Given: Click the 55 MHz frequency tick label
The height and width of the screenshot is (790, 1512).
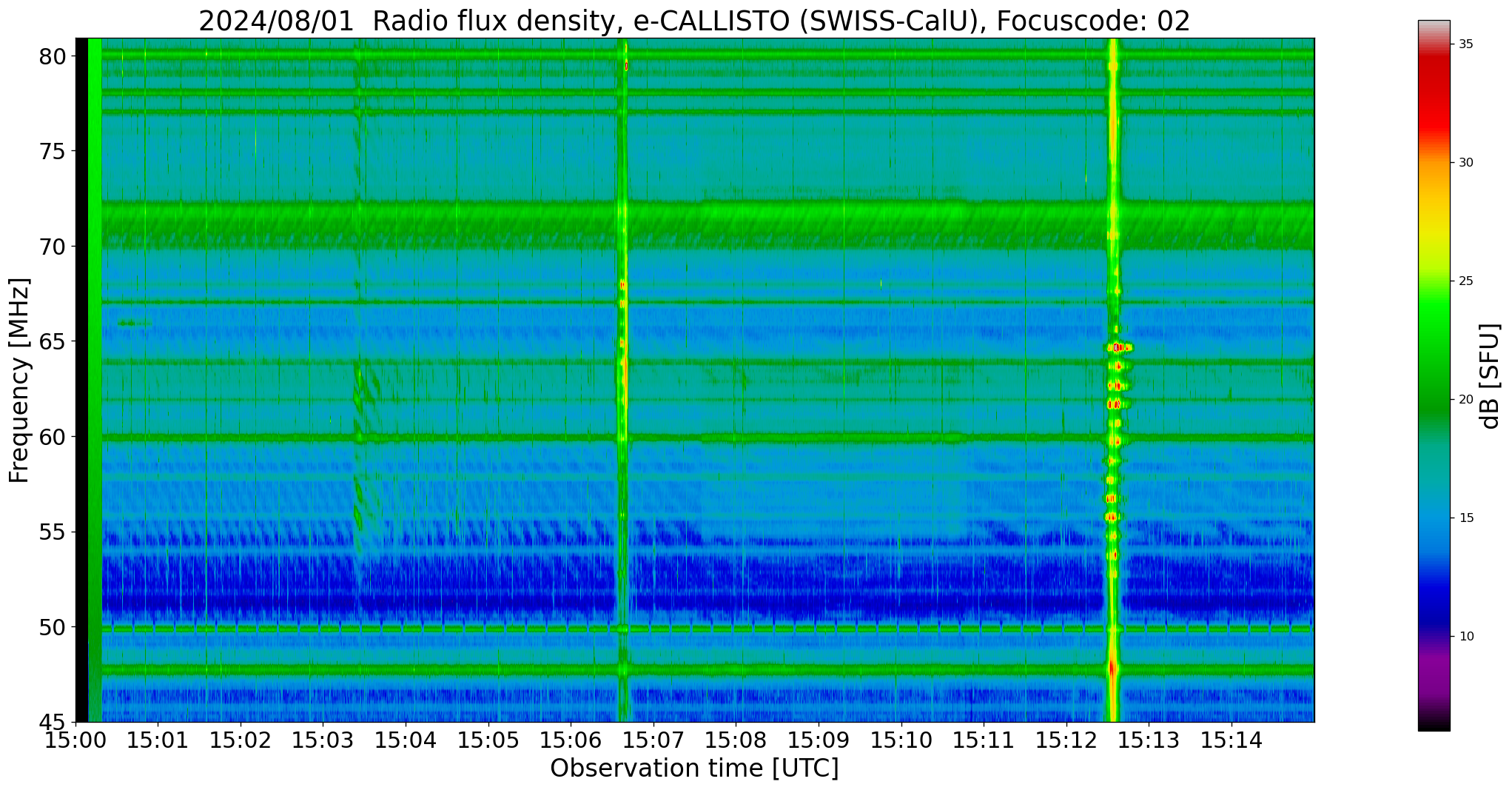Looking at the screenshot, I should [x=53, y=532].
